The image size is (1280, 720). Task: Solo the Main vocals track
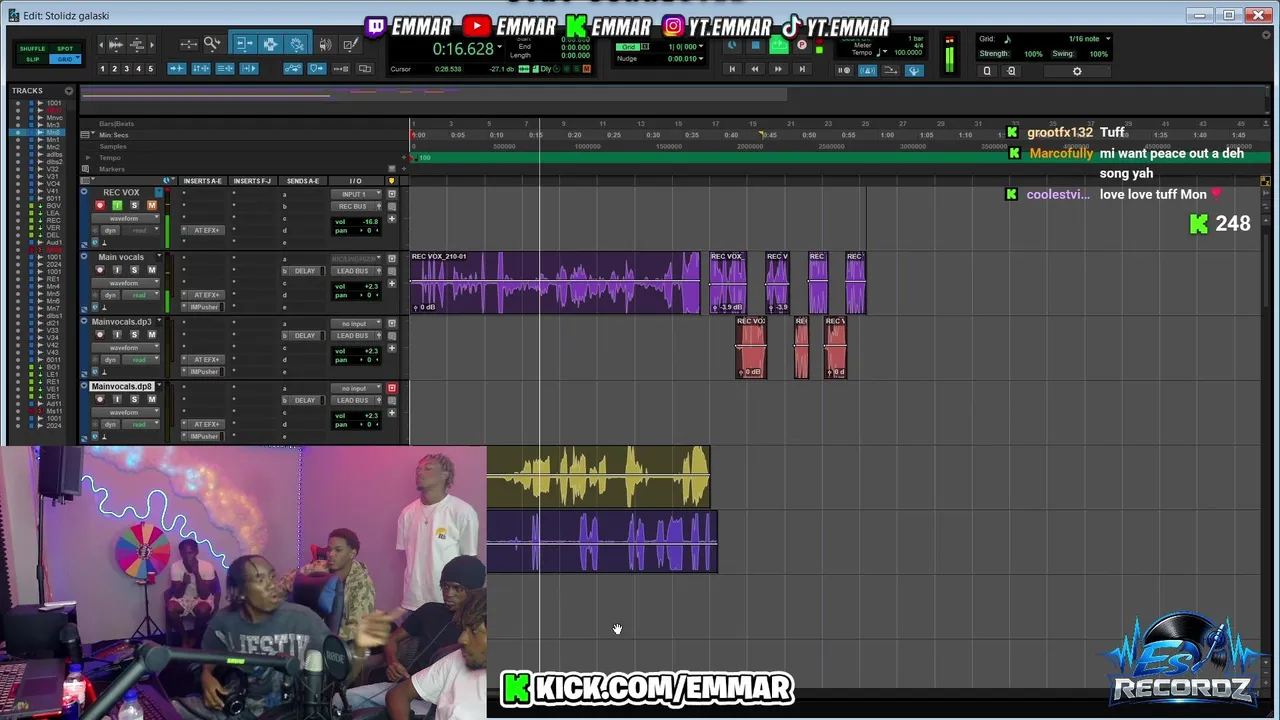point(134,270)
